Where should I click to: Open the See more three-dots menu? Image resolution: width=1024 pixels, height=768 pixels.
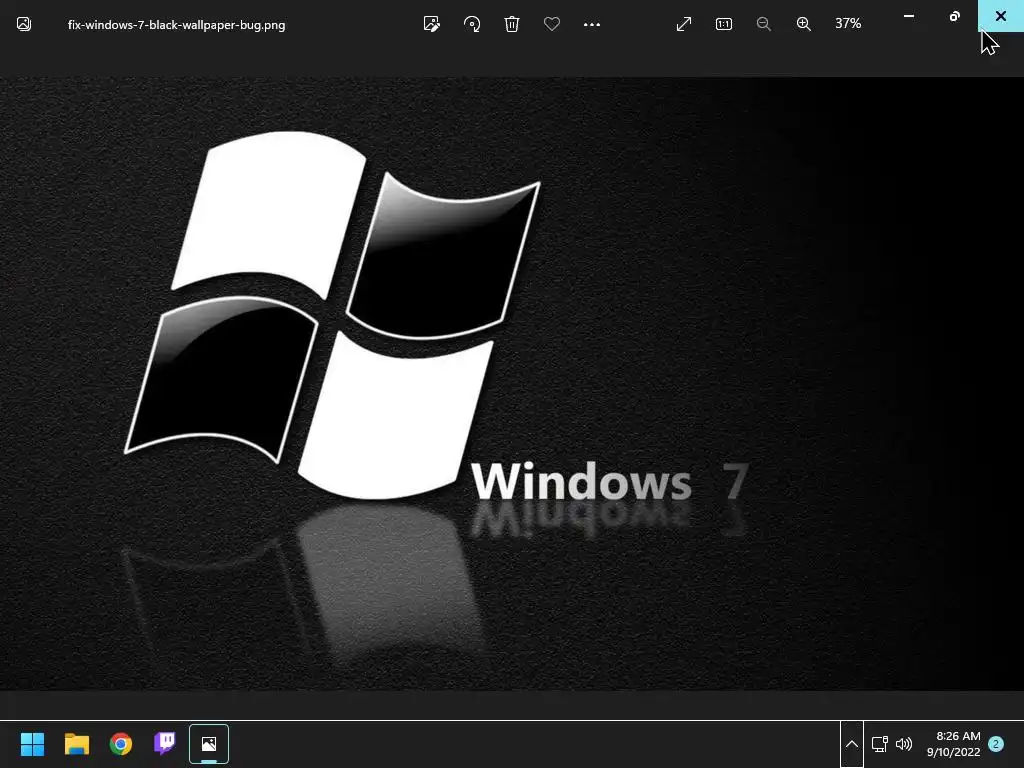pos(592,24)
